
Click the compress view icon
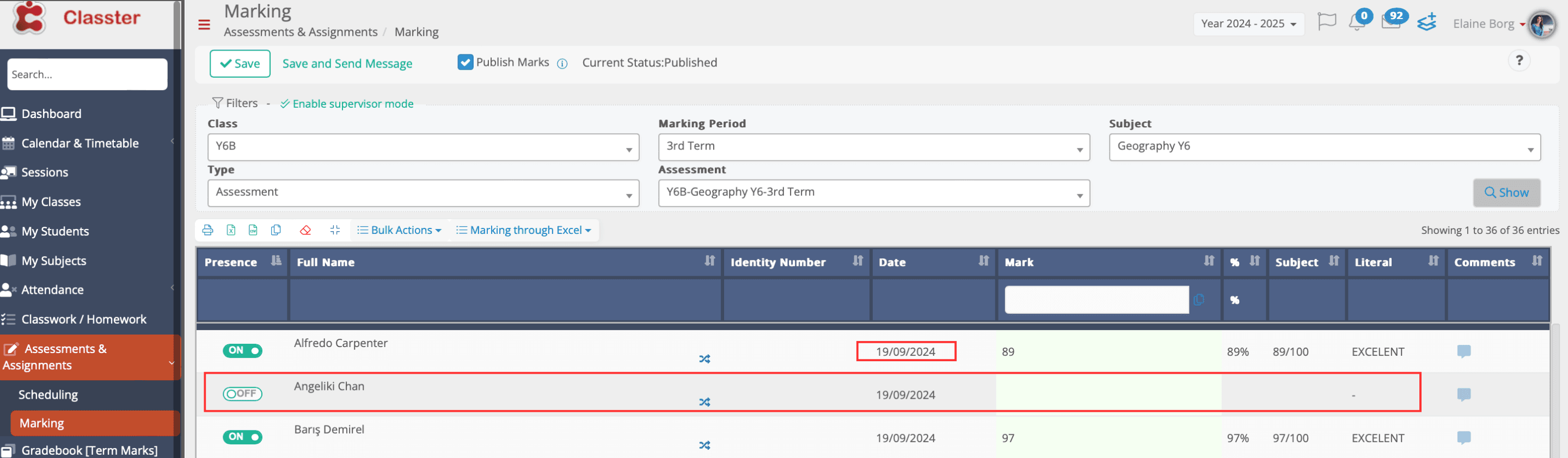(x=335, y=230)
